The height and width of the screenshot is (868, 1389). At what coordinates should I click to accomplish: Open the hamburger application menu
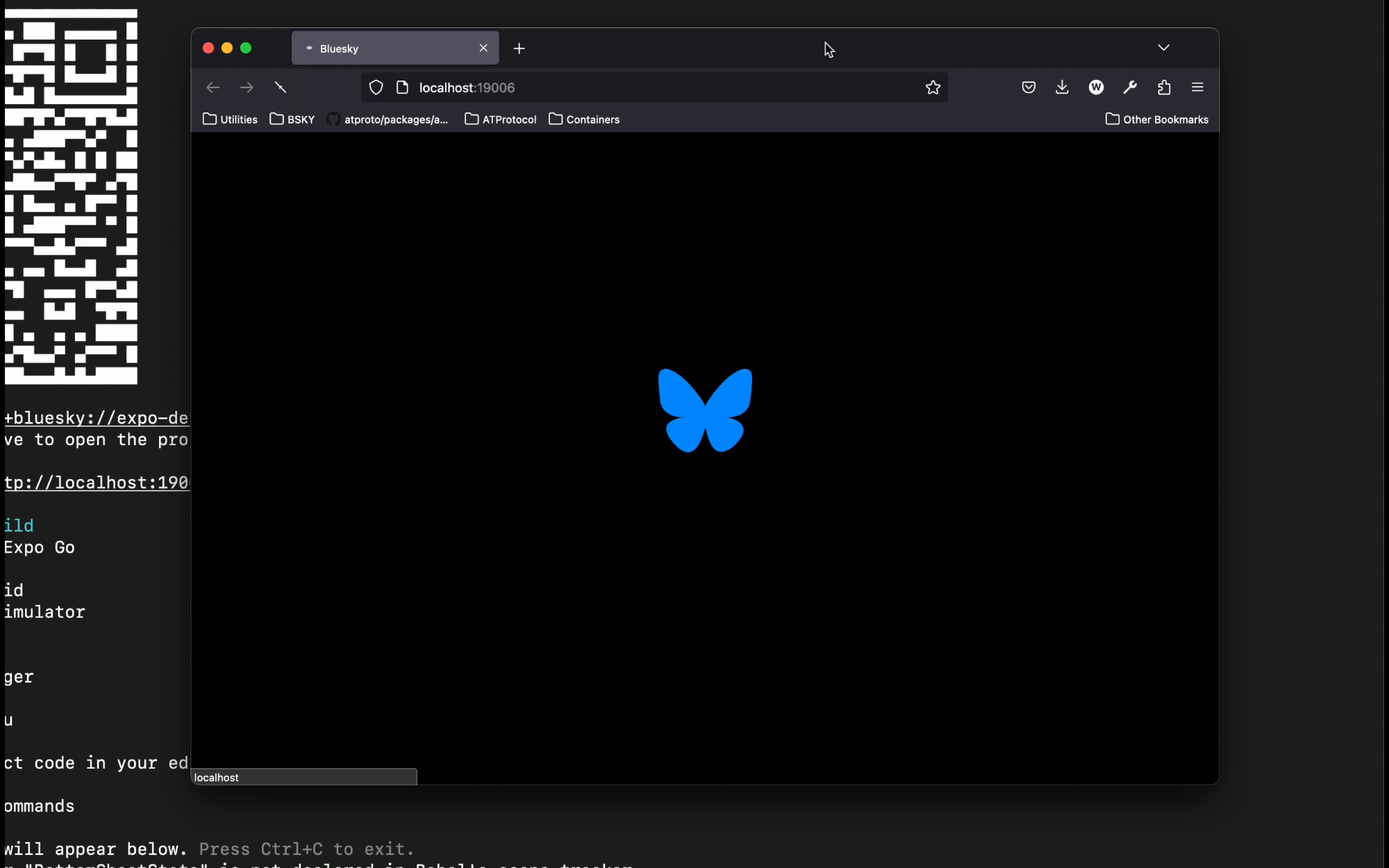click(1197, 87)
